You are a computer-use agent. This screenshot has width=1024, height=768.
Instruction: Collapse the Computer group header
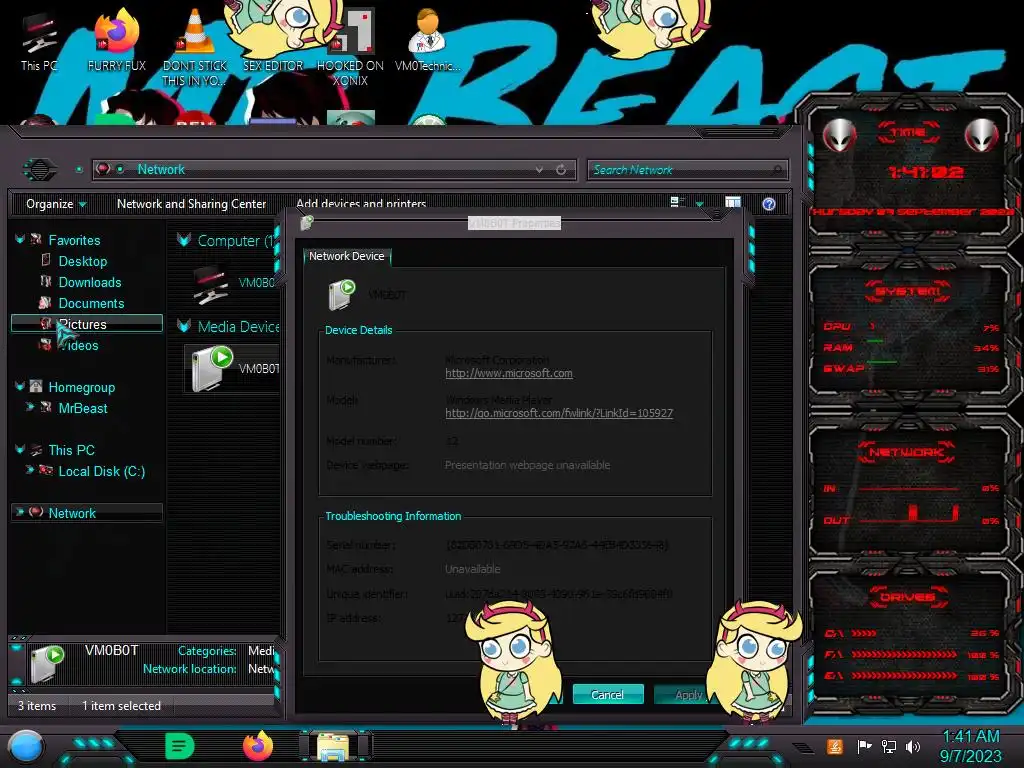184,240
